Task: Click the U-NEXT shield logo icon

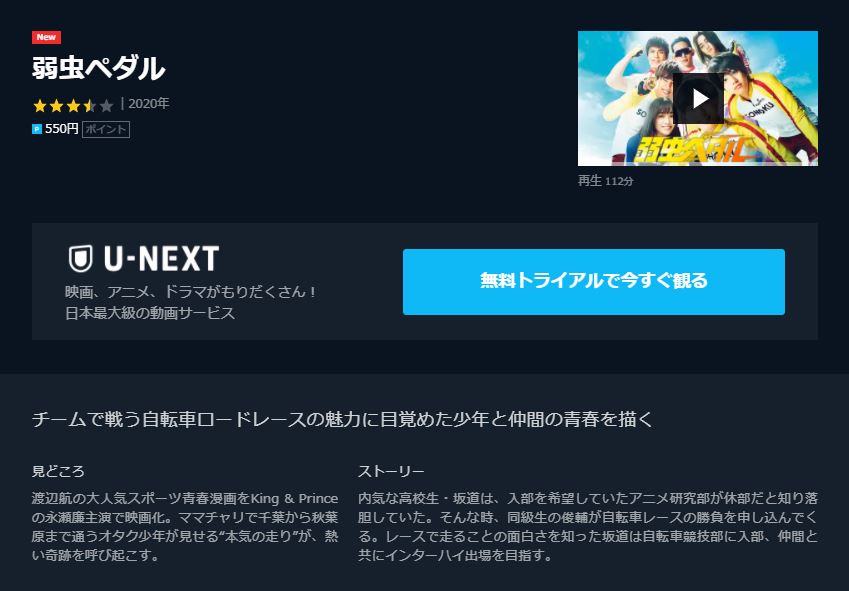Action: pos(81,259)
